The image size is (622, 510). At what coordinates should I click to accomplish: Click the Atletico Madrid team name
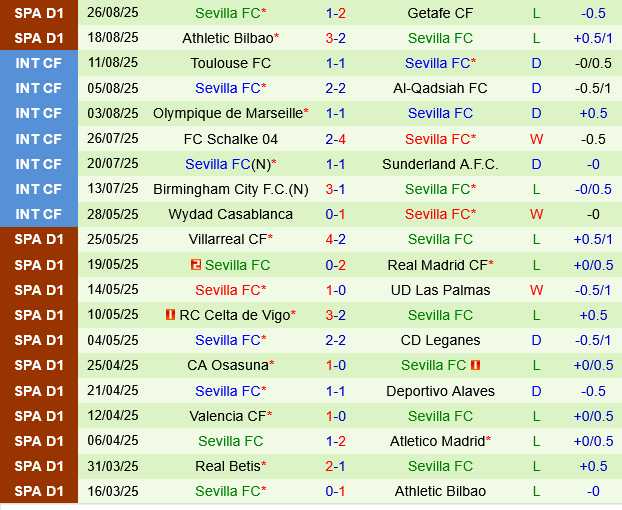437,441
